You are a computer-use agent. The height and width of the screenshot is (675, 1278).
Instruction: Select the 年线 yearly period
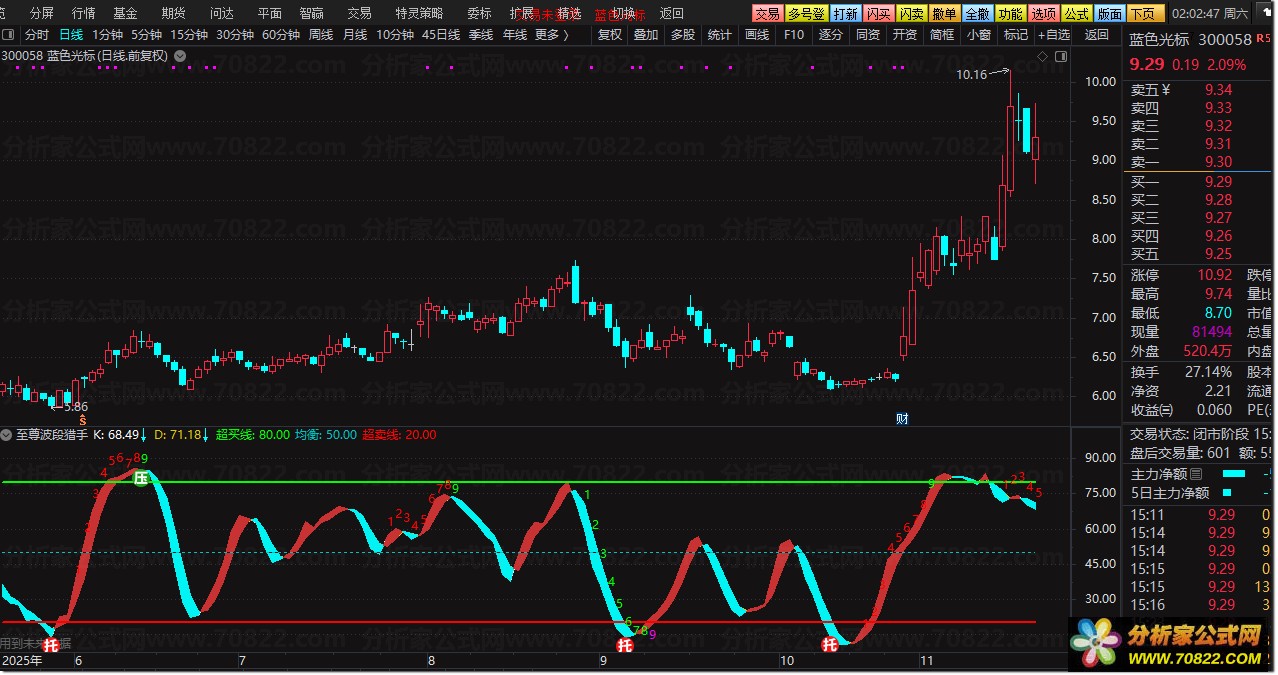pyautogui.click(x=515, y=35)
